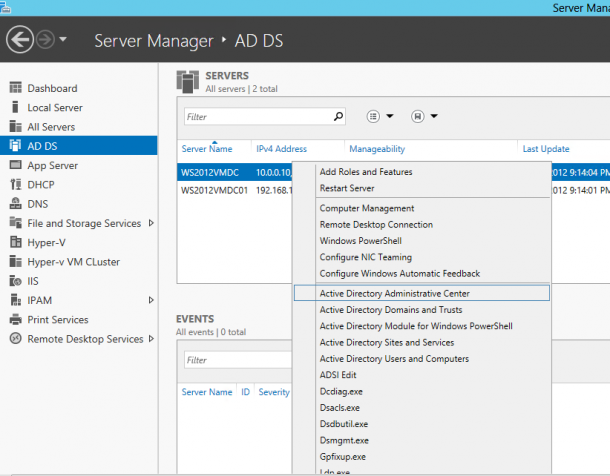This screenshot has height=476, width=610.
Task: Launch ADSI Edit
Action: pos(422,375)
